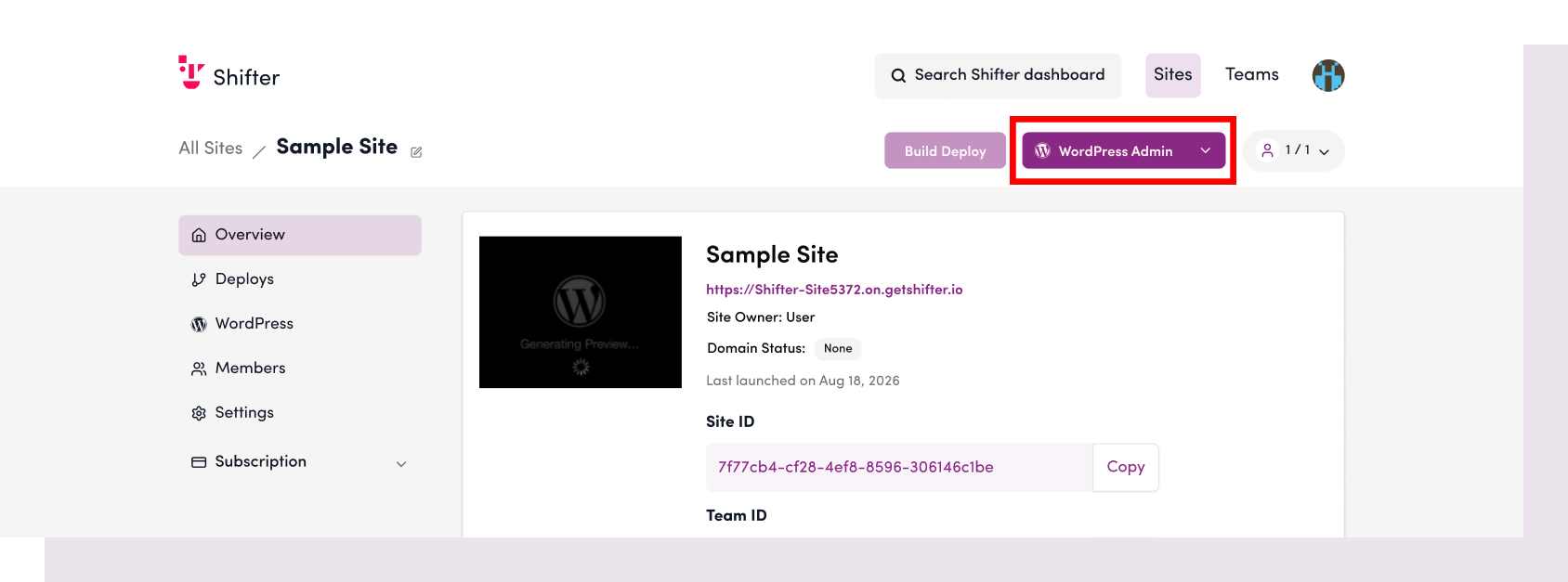Expand the Subscription chevron
This screenshot has height=582, width=1568.
(401, 464)
